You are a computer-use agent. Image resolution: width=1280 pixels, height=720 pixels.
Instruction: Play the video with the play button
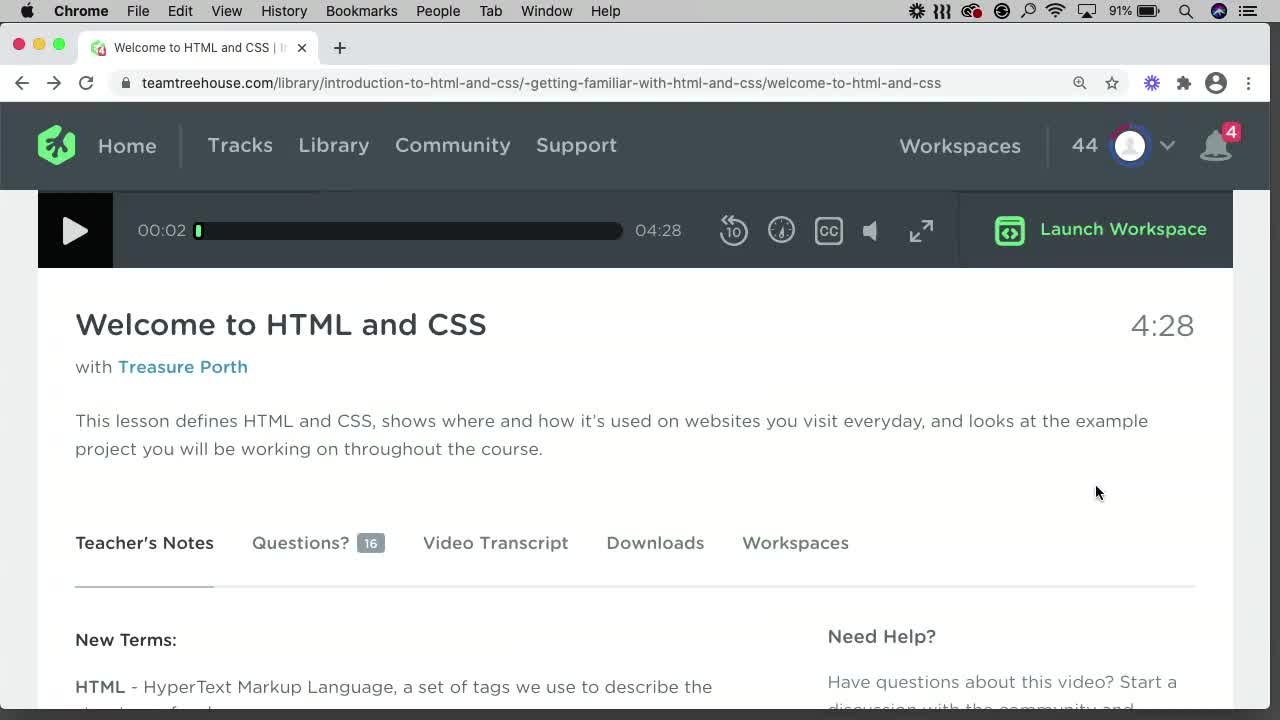tap(75, 230)
